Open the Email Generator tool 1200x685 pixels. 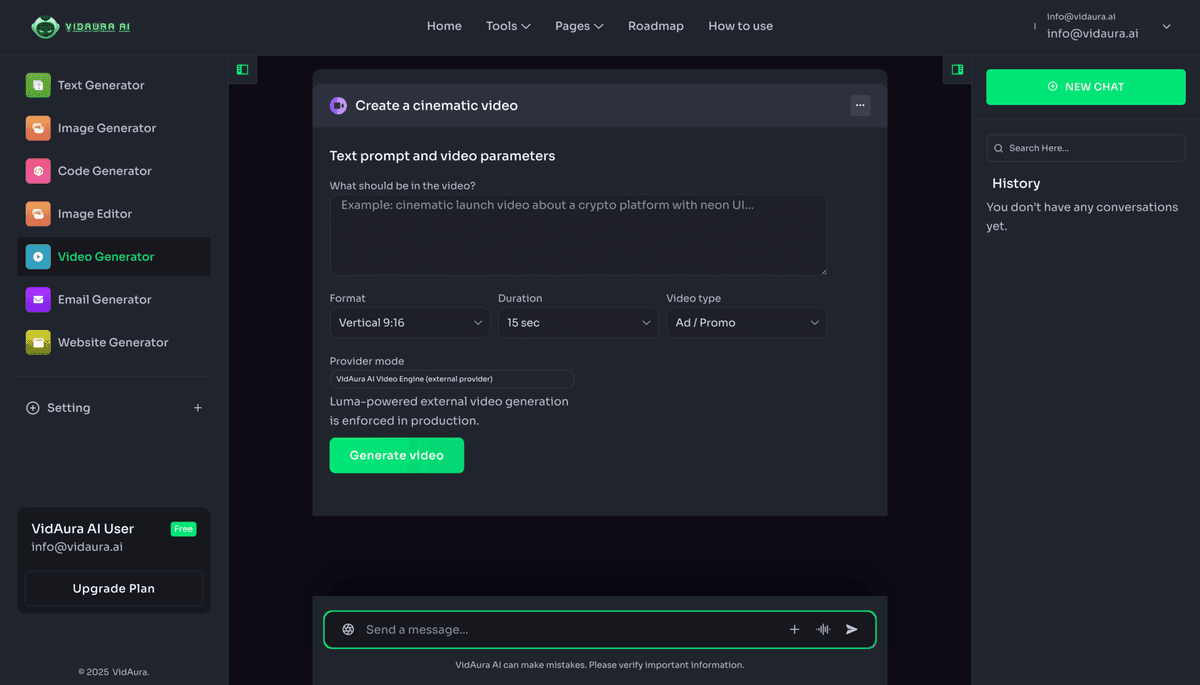104,299
